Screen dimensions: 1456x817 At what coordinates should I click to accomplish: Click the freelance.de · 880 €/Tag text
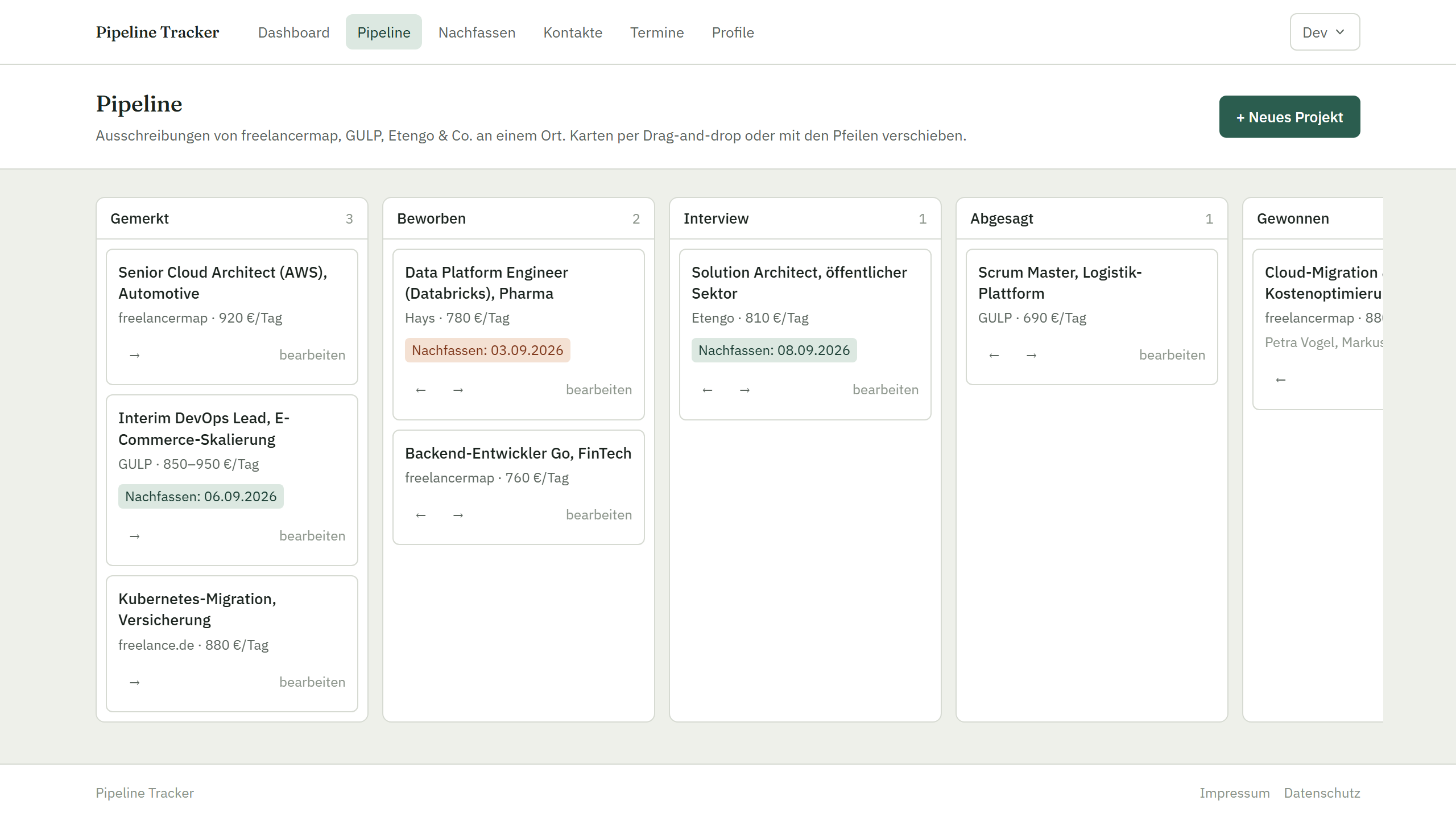tap(193, 645)
